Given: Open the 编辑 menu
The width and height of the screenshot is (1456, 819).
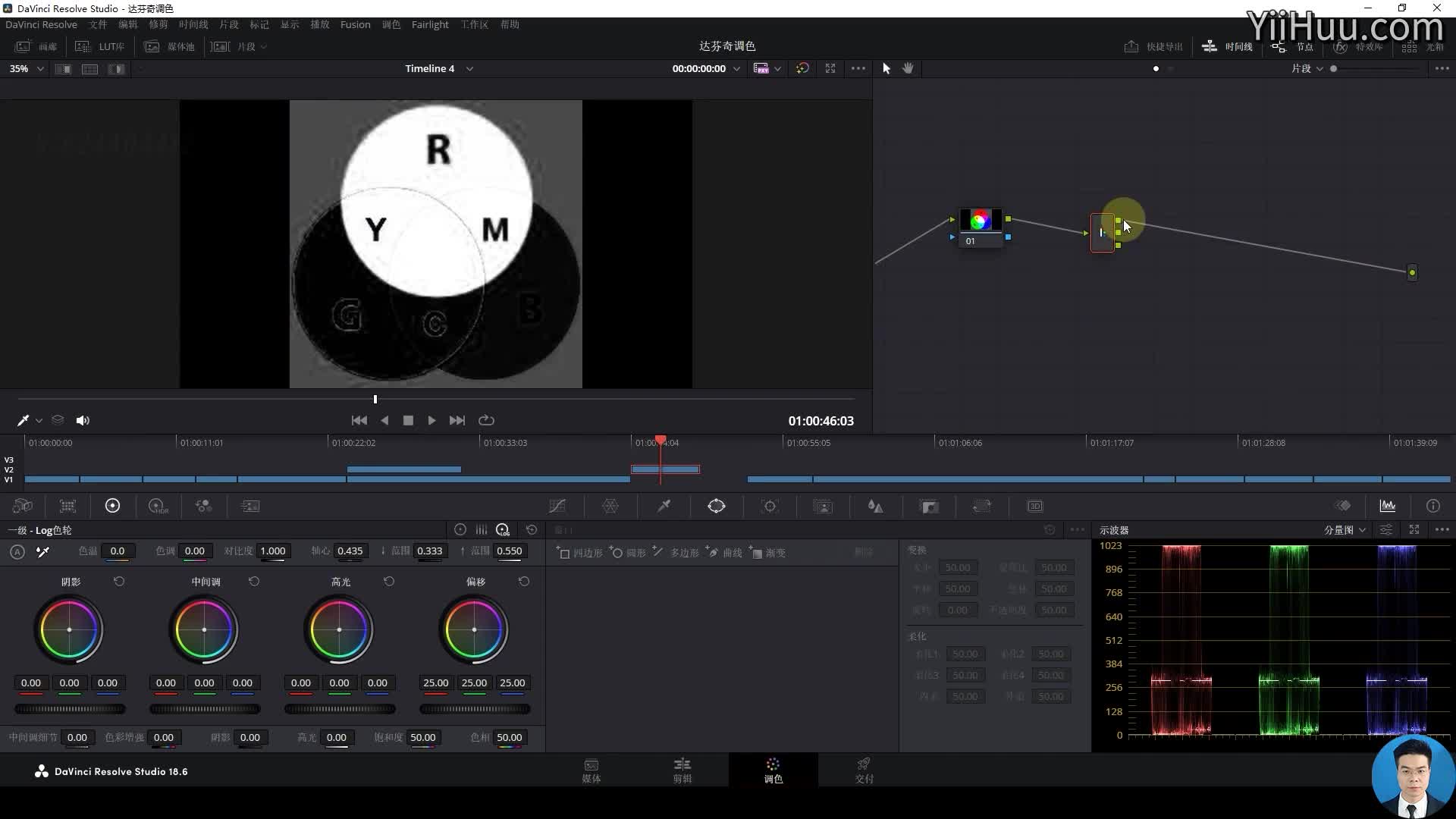Looking at the screenshot, I should pyautogui.click(x=128, y=24).
